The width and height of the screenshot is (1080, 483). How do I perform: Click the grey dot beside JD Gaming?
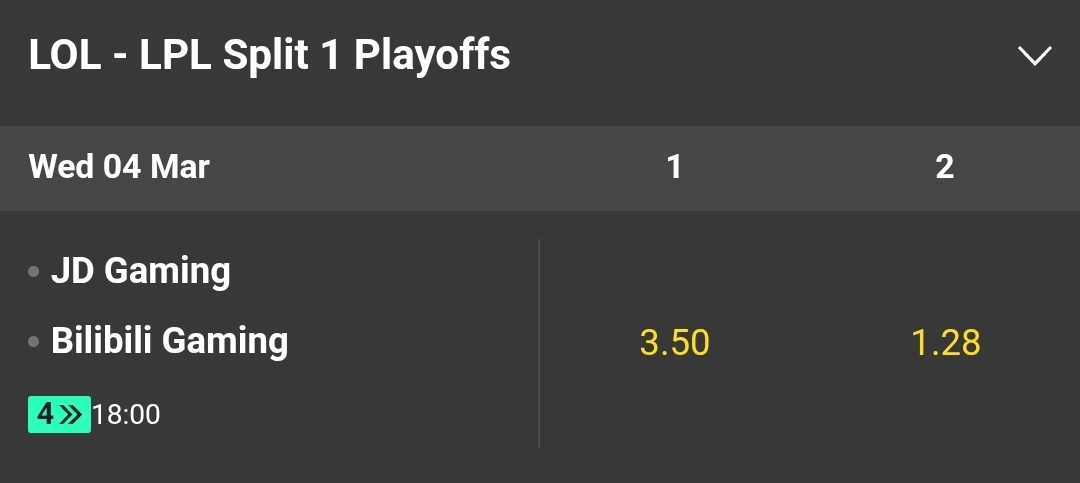click(34, 272)
